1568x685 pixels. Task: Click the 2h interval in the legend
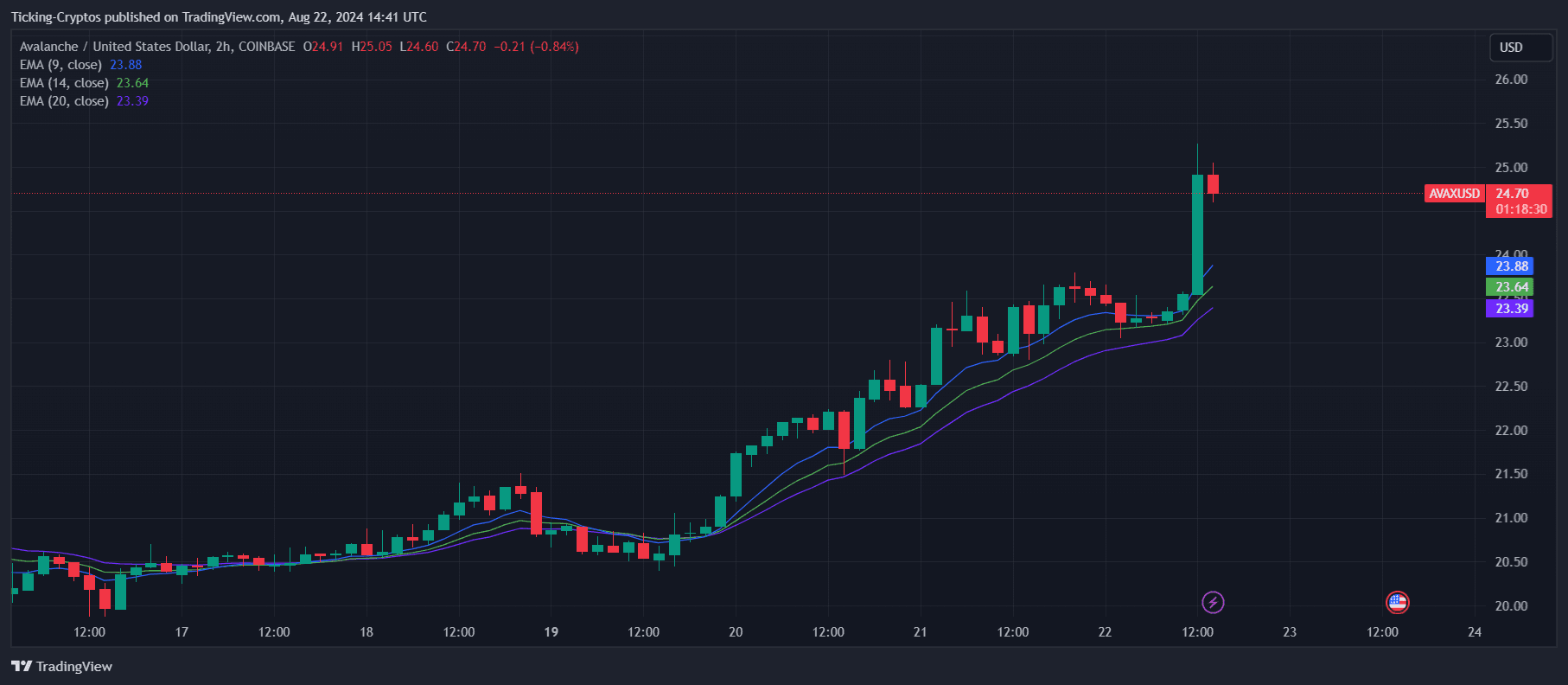coord(223,47)
